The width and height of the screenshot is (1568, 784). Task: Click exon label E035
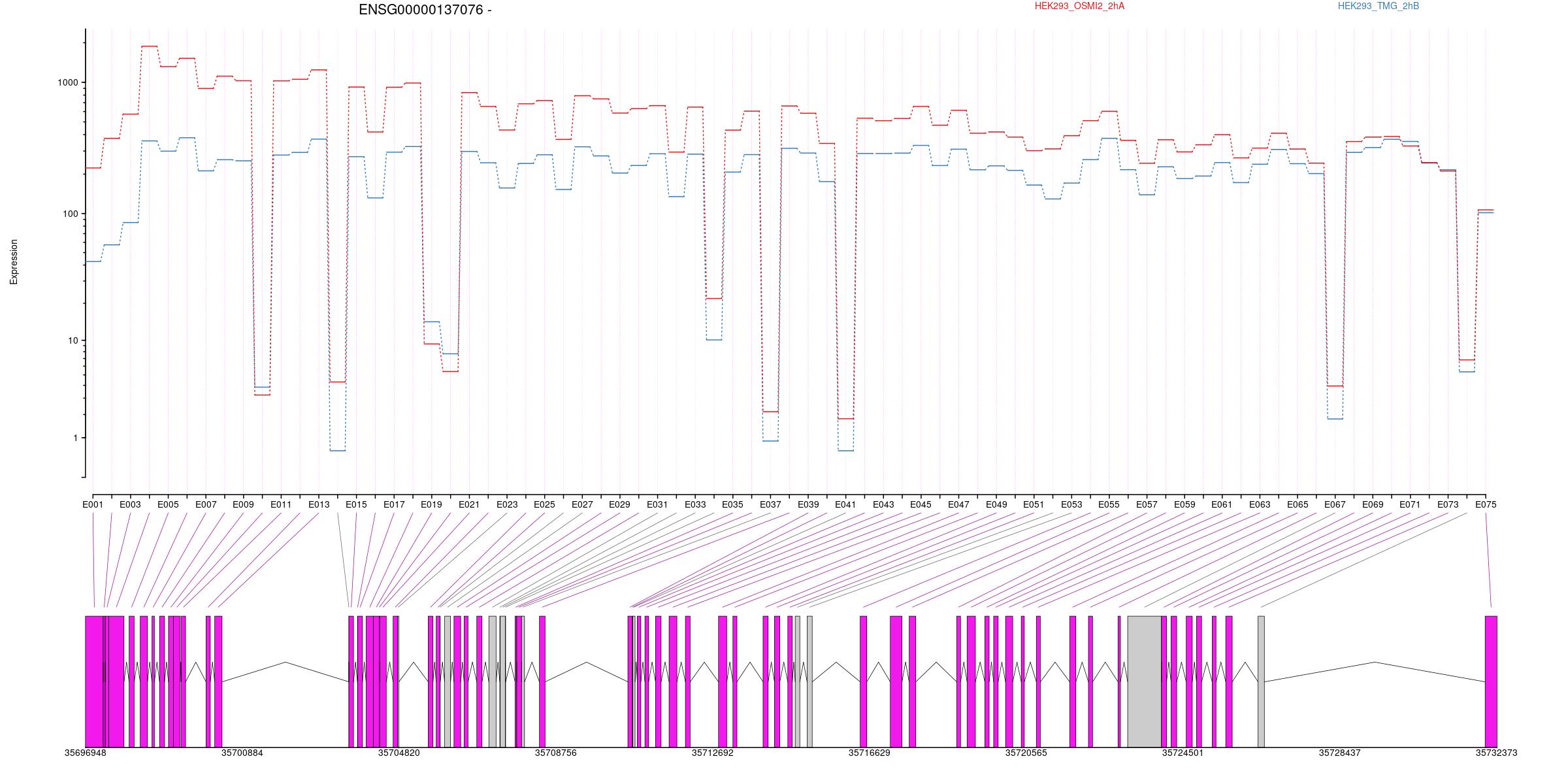click(732, 504)
